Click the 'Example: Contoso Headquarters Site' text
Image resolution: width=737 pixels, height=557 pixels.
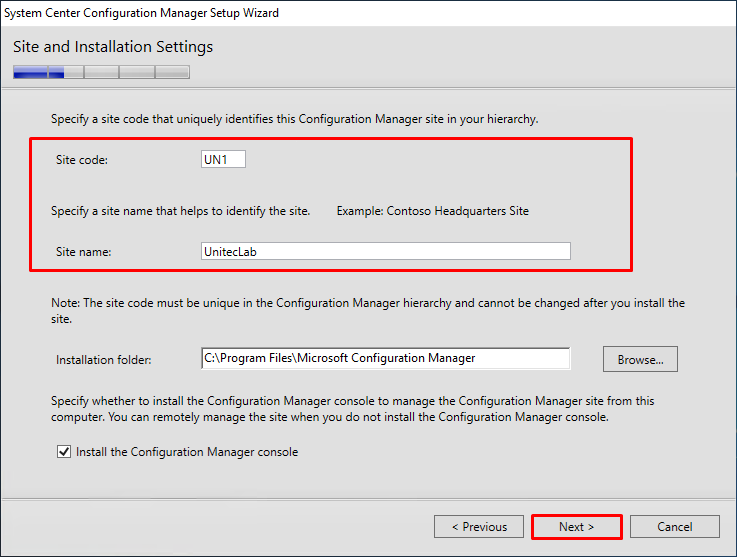coord(432,211)
